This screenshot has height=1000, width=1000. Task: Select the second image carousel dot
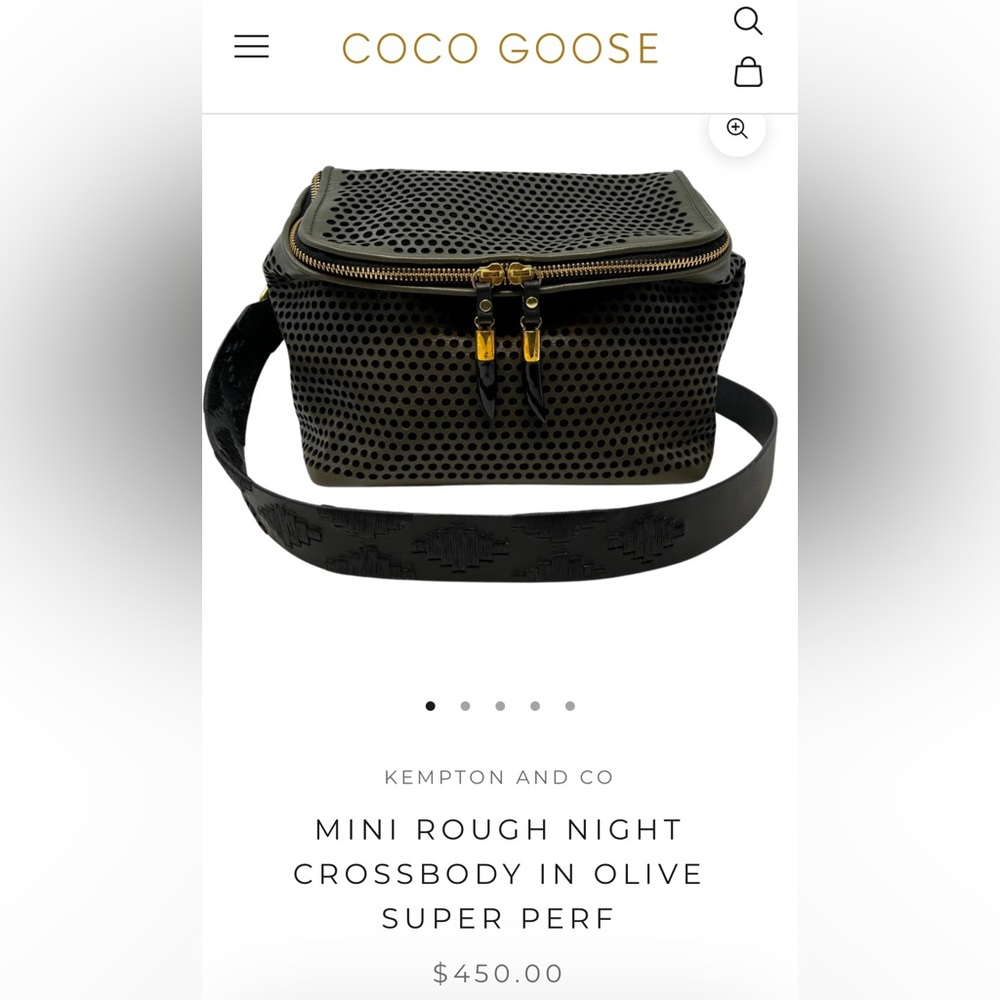click(466, 706)
